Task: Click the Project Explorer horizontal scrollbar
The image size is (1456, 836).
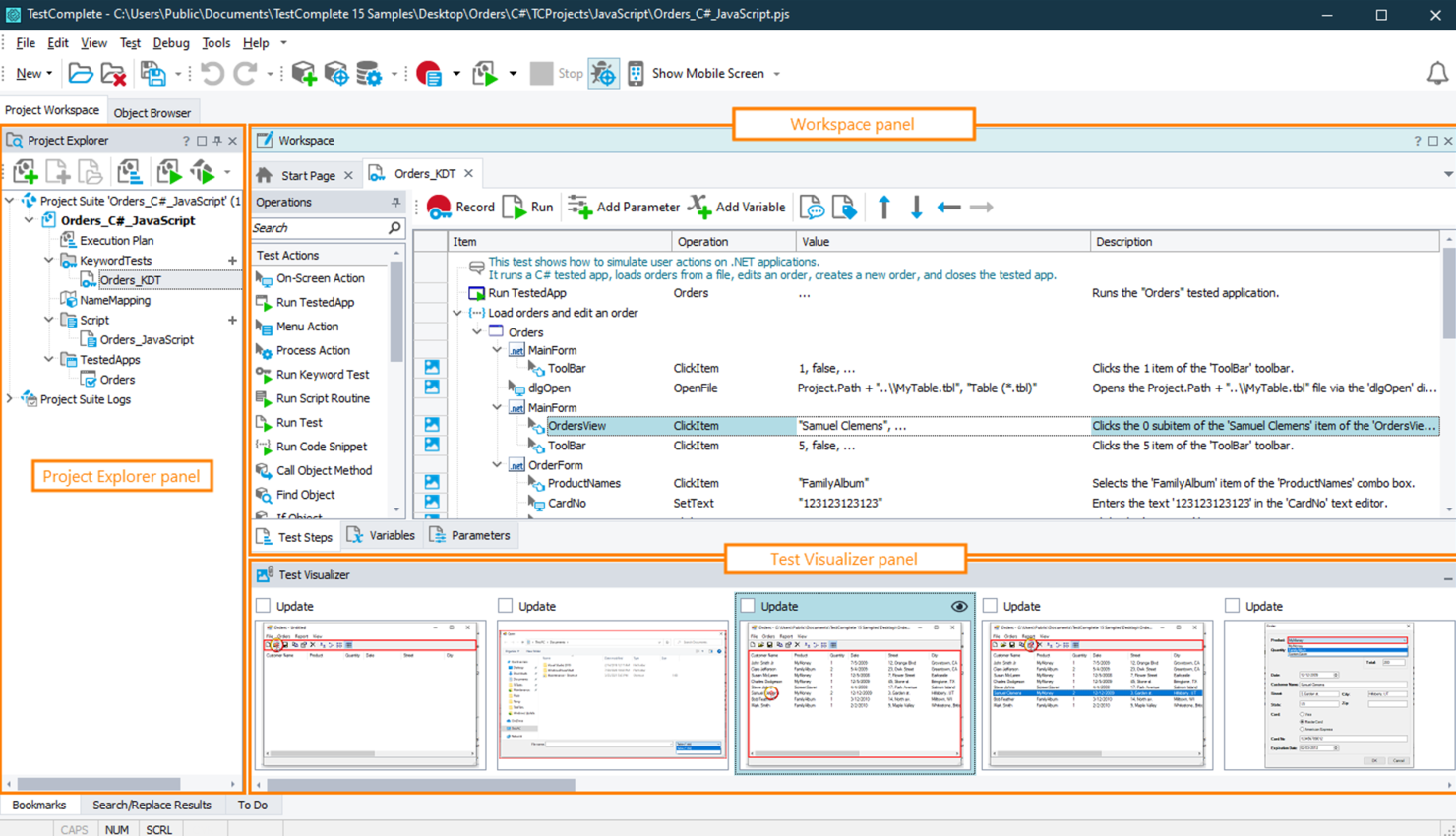Action: point(99,785)
